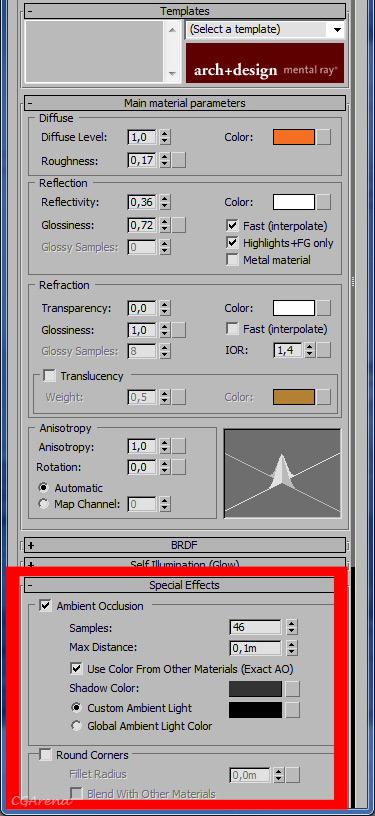Open the Reflection color swatch

click(294, 202)
